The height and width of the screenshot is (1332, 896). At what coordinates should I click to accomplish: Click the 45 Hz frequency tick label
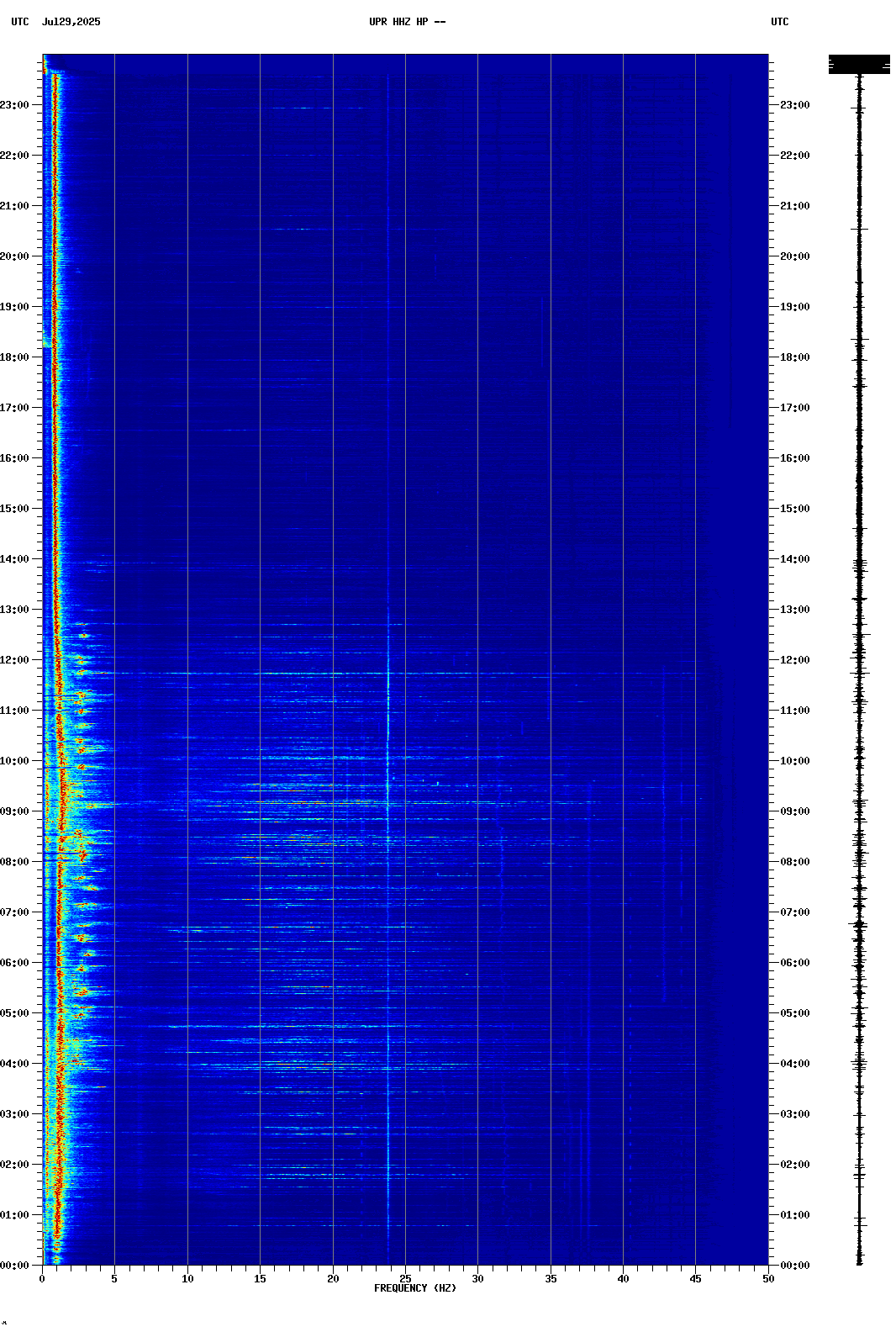coord(695,1279)
